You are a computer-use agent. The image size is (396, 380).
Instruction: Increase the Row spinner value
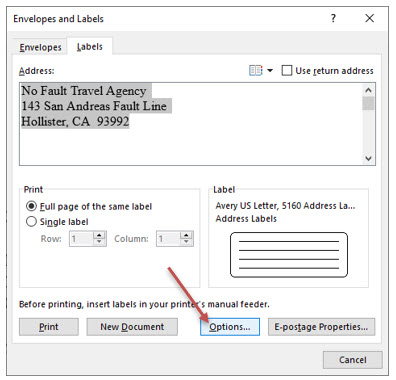click(x=99, y=235)
